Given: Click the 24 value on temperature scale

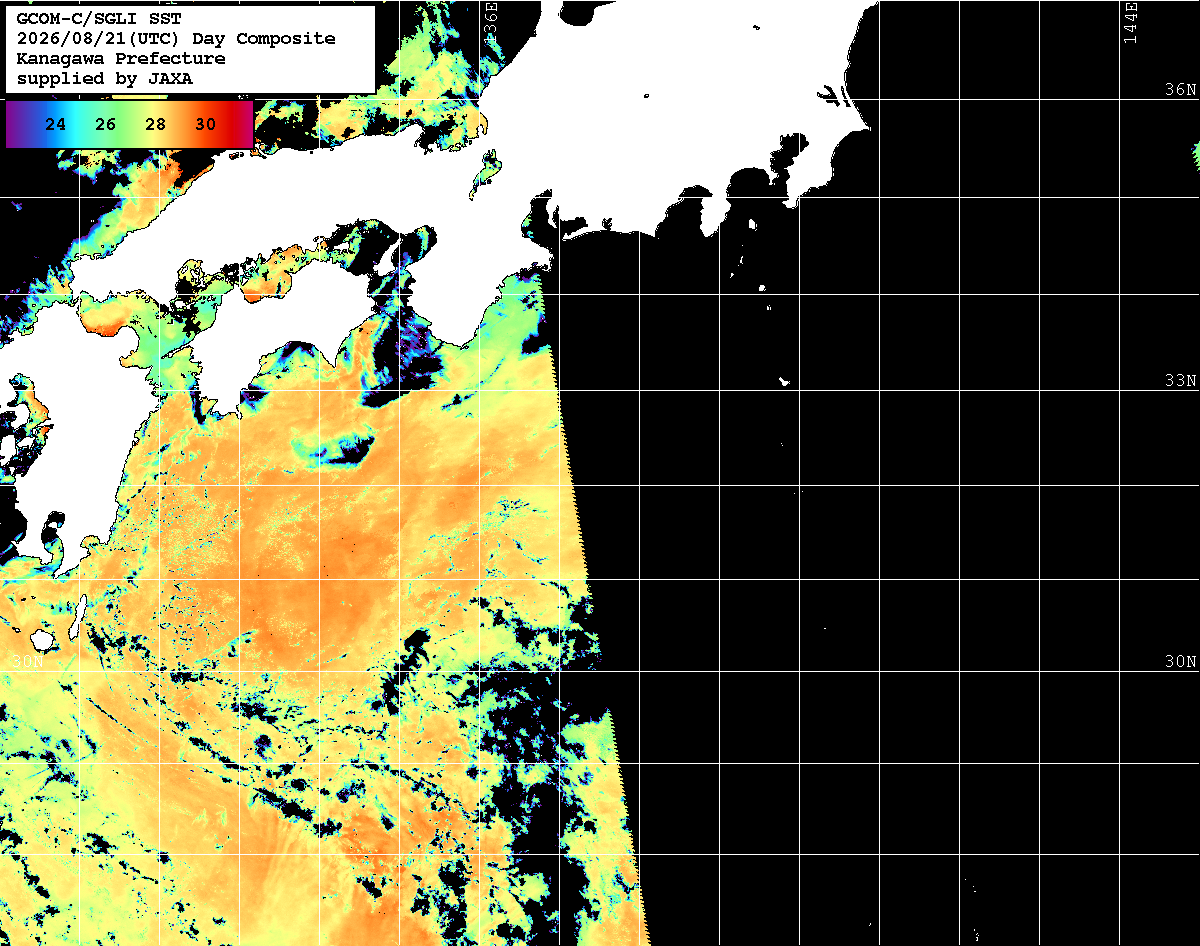Looking at the screenshot, I should coord(56,125).
